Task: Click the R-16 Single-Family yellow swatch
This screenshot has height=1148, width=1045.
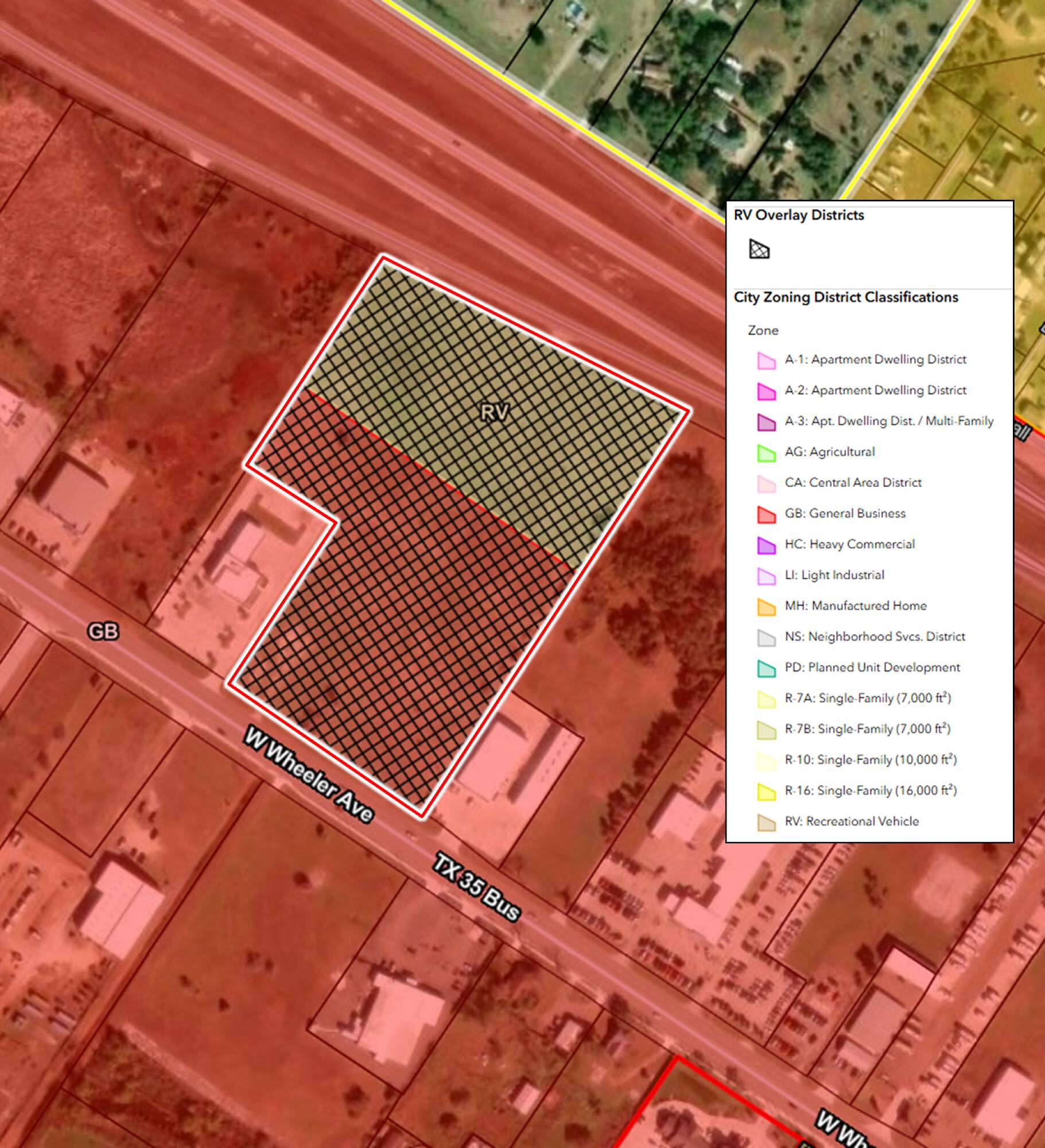Action: (766, 792)
